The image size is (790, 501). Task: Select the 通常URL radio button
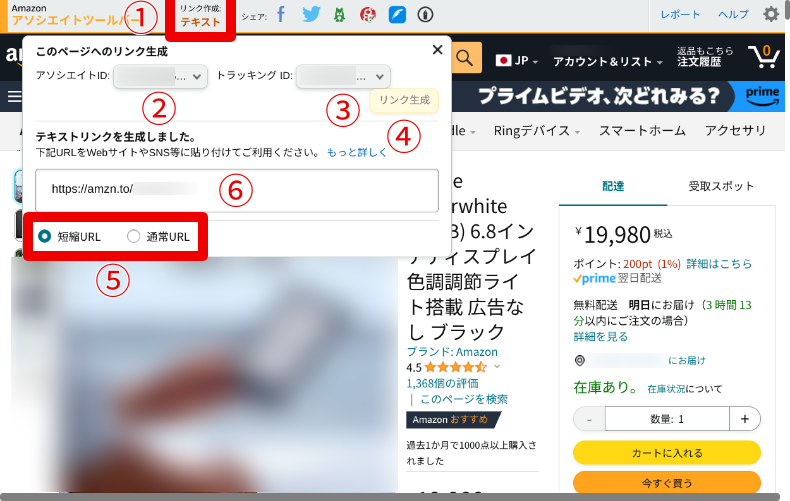(134, 236)
